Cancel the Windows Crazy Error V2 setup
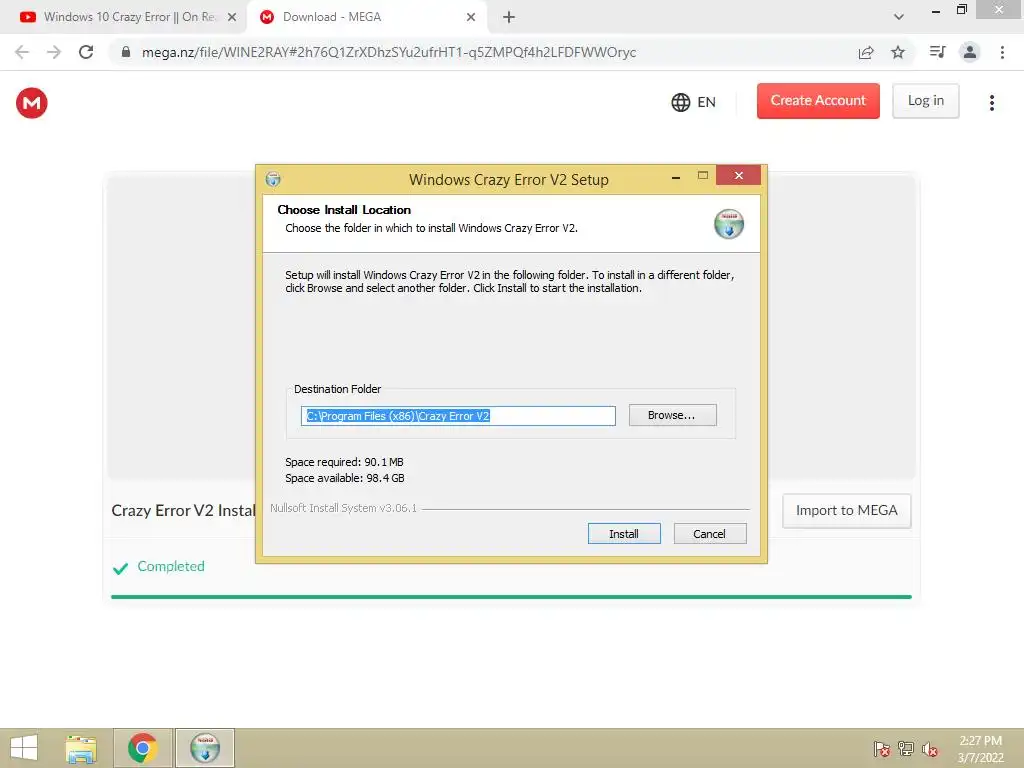 coord(709,534)
